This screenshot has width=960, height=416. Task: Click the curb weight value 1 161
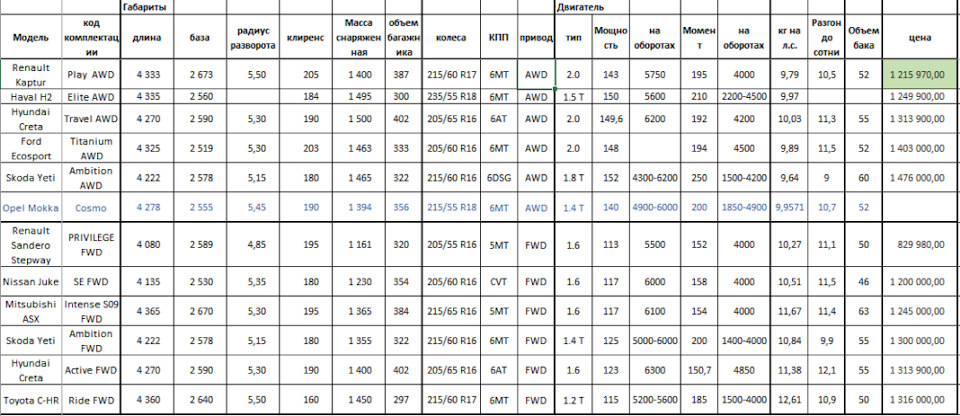click(359, 244)
